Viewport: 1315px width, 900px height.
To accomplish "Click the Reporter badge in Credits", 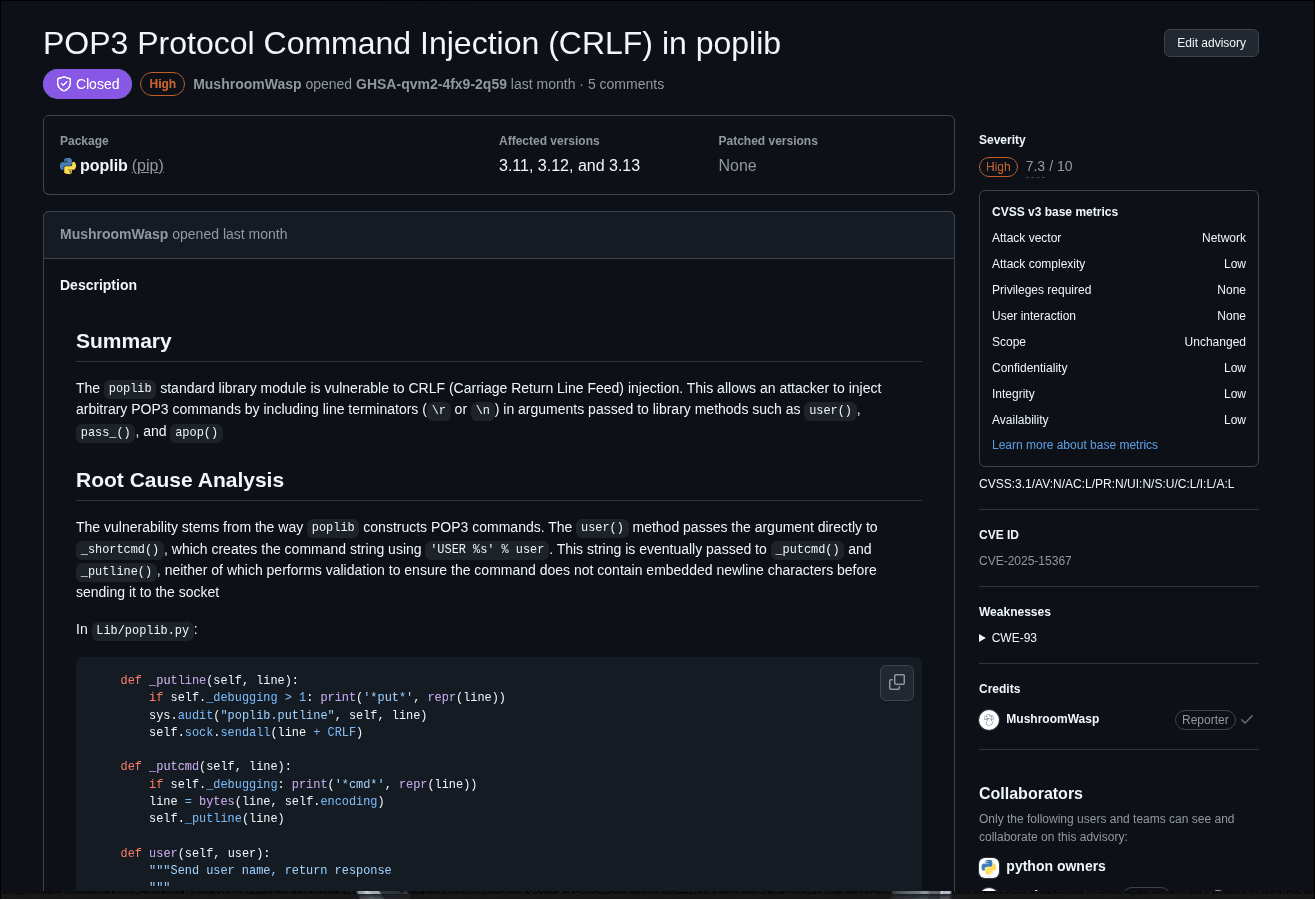I will [1205, 719].
